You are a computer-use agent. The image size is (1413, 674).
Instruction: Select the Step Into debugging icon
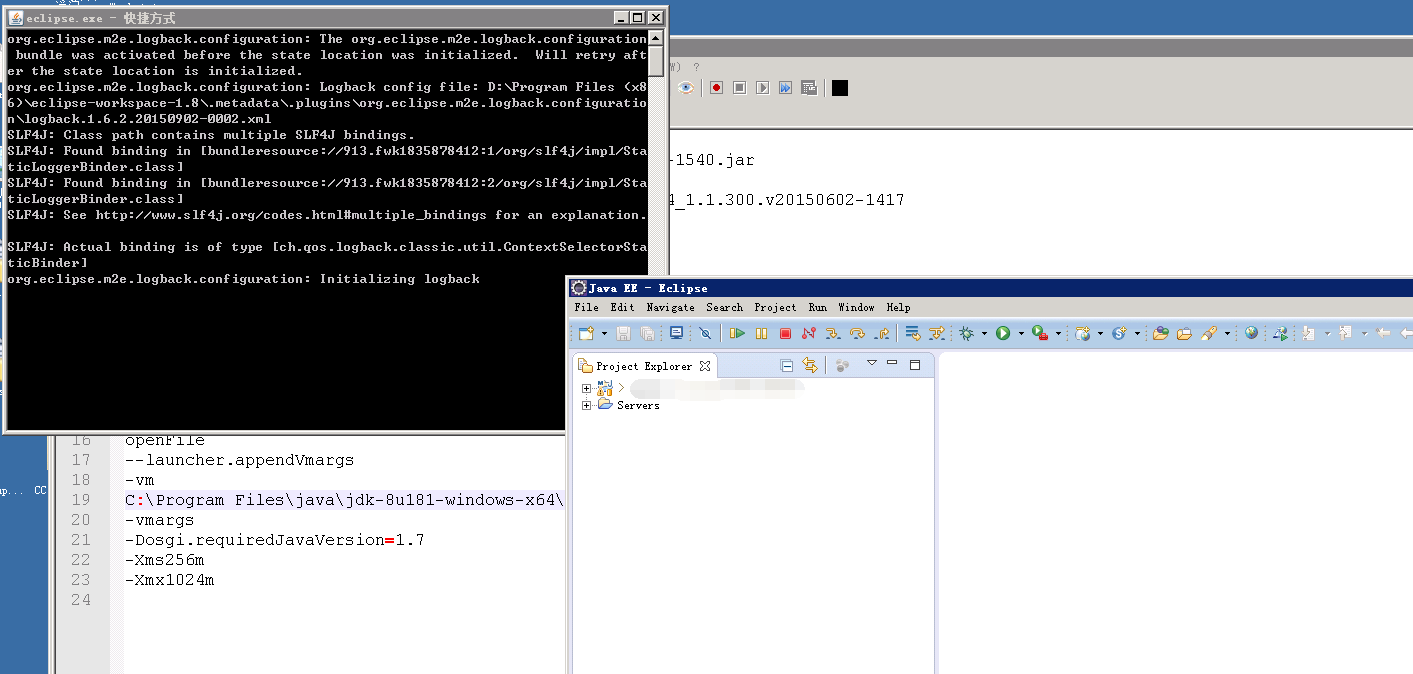pyautogui.click(x=832, y=333)
